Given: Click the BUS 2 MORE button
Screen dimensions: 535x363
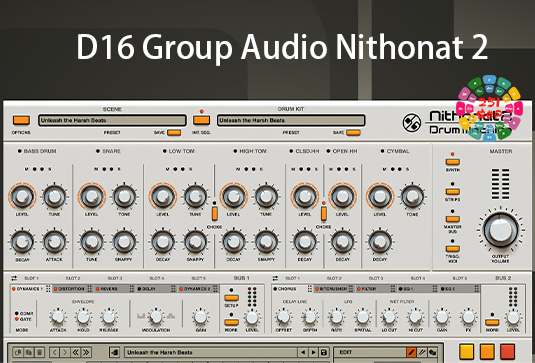Looking at the screenshot, I should (492, 322).
